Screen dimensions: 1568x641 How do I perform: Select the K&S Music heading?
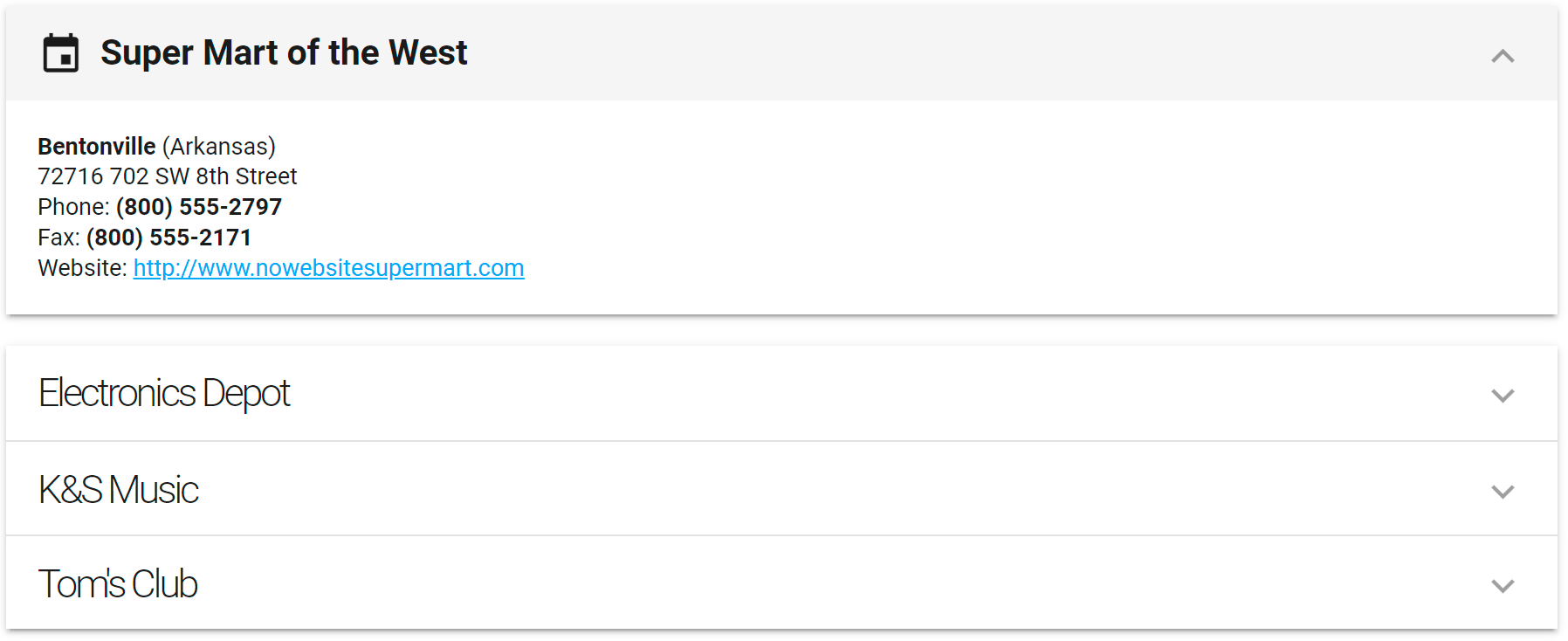[118, 489]
